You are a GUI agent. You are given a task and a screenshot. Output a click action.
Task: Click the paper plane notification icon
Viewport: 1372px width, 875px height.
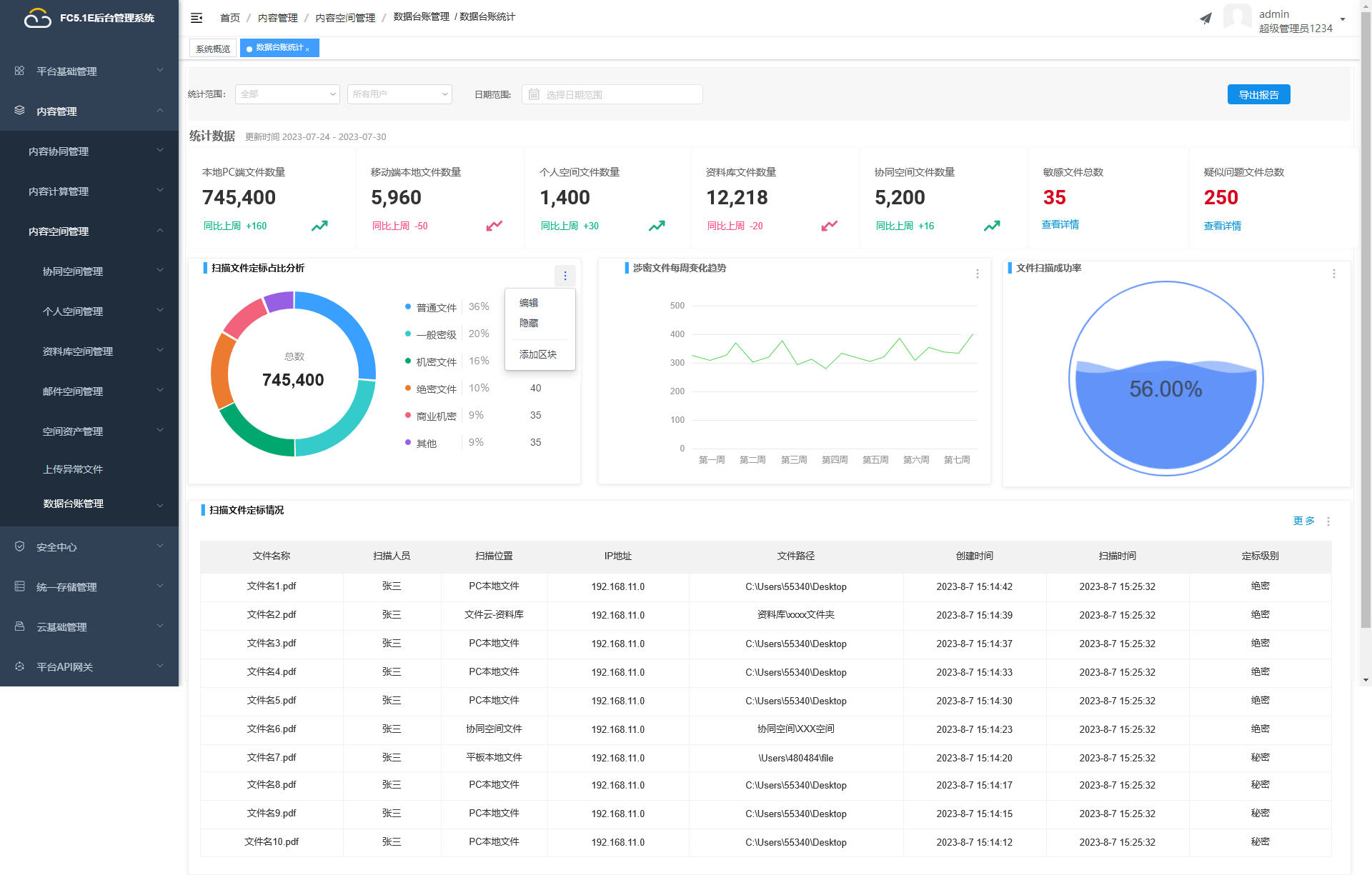[1206, 19]
